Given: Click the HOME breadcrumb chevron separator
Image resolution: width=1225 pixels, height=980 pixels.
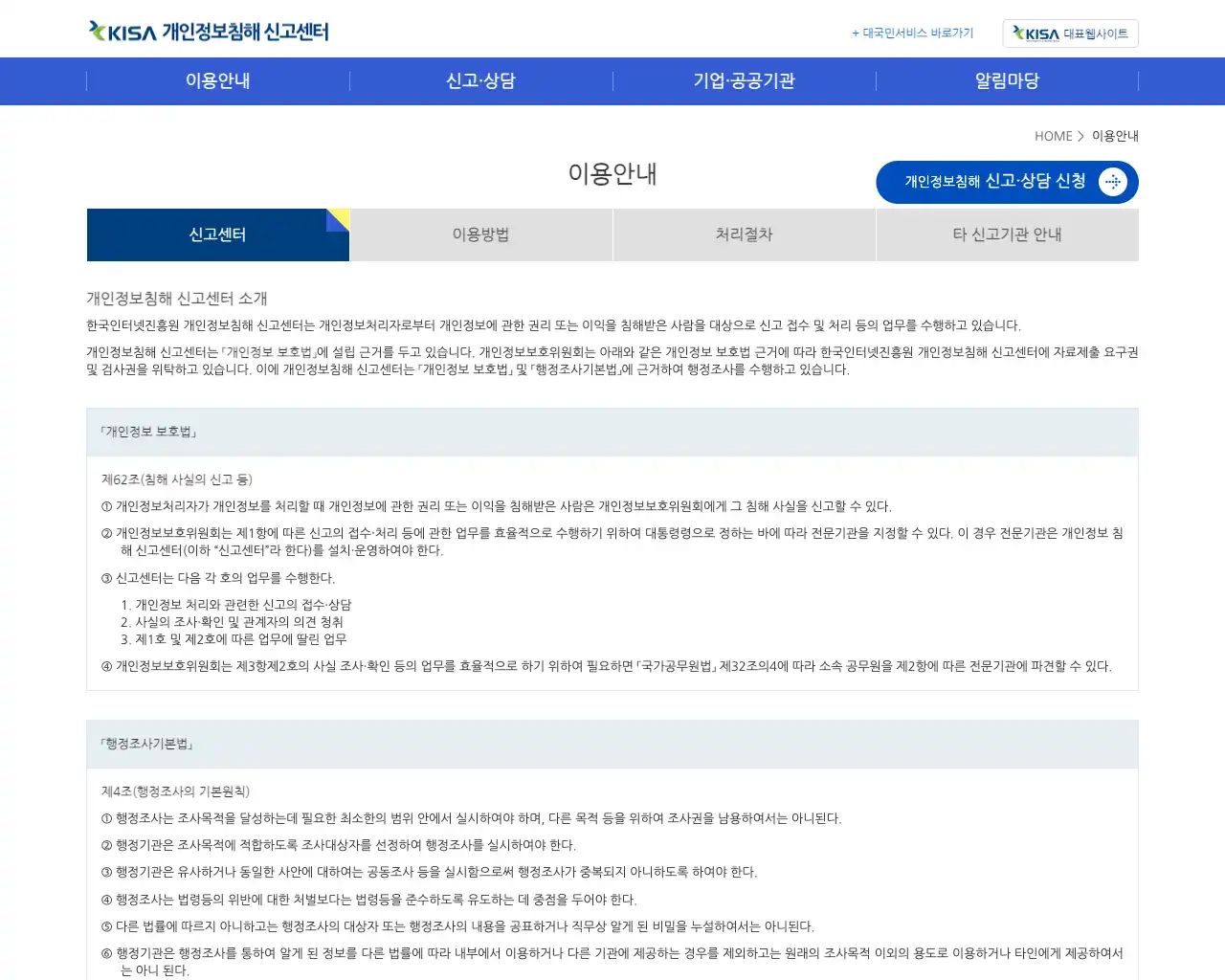Looking at the screenshot, I should pyautogui.click(x=1081, y=136).
